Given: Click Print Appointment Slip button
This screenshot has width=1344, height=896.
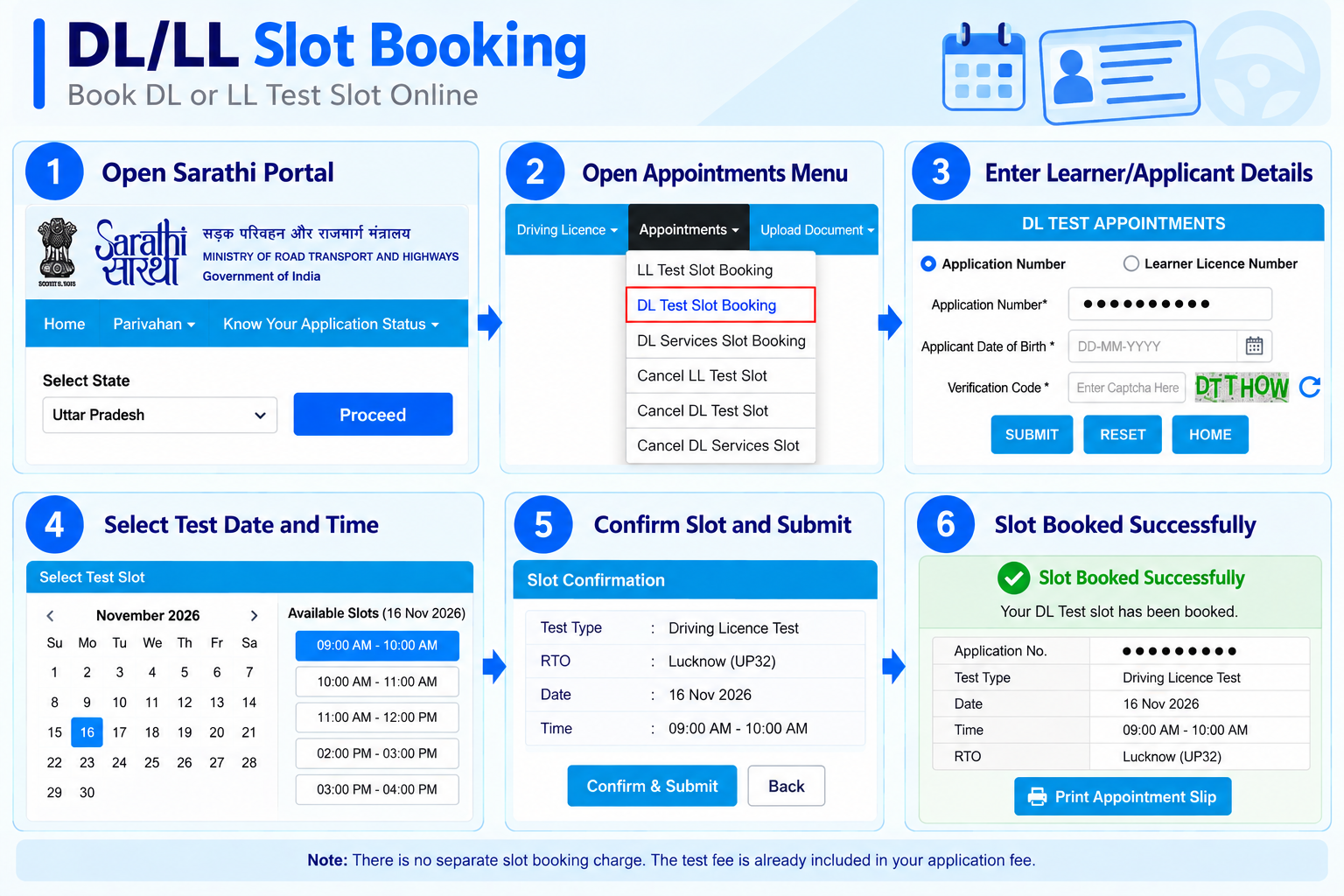Looking at the screenshot, I should pyautogui.click(x=1123, y=796).
